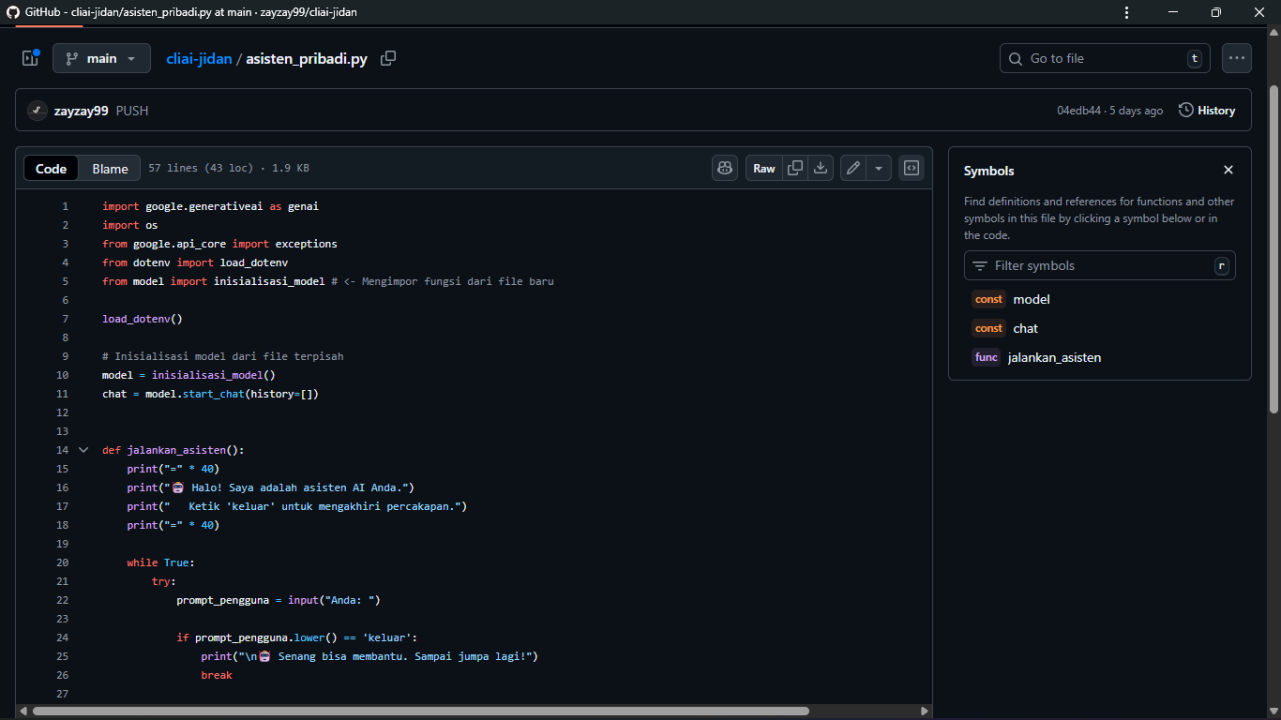
Task: Switch to the Blame tab
Action: [110, 168]
